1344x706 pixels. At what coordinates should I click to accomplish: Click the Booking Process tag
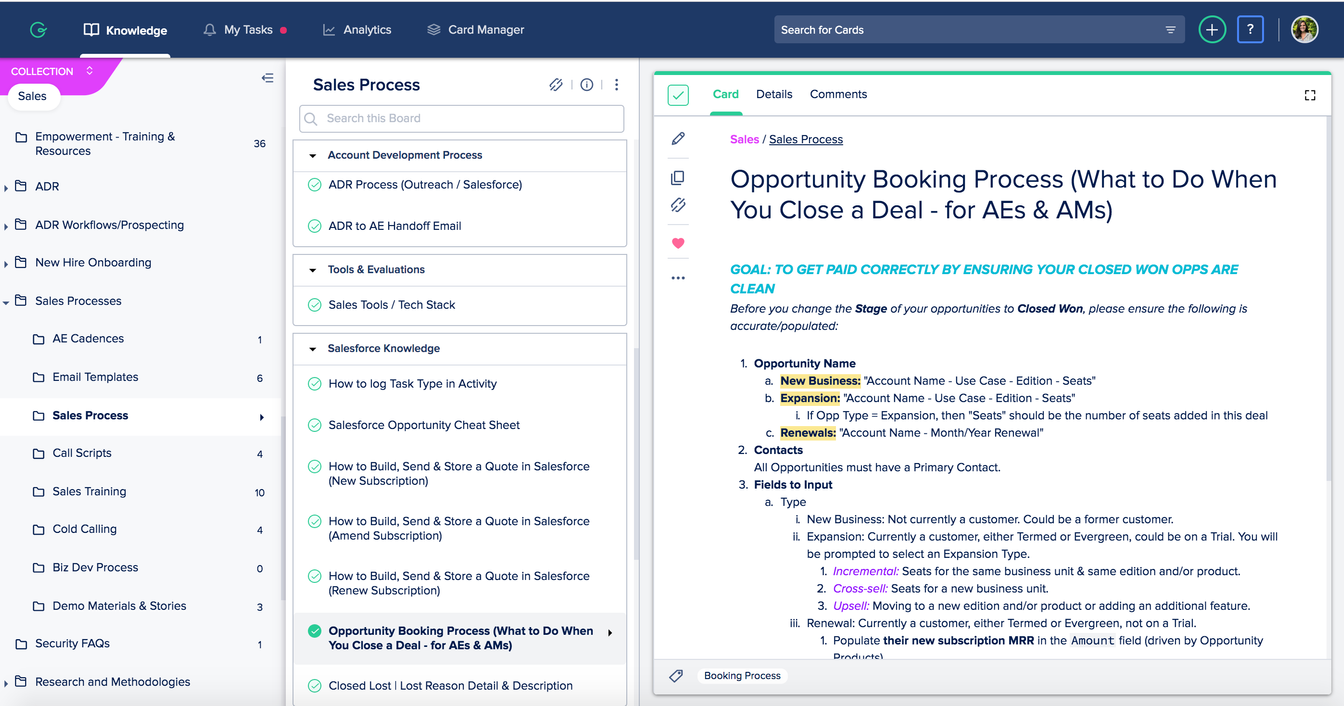click(x=742, y=676)
